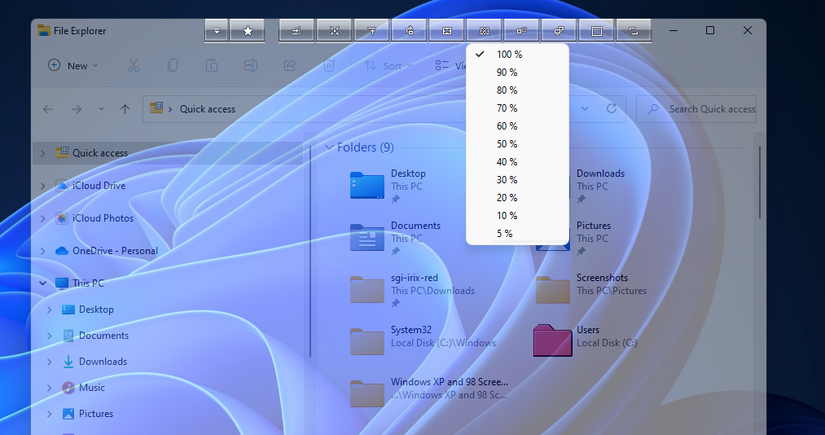
Task: Click the title button showing lines and arrow
Action: click(x=296, y=31)
